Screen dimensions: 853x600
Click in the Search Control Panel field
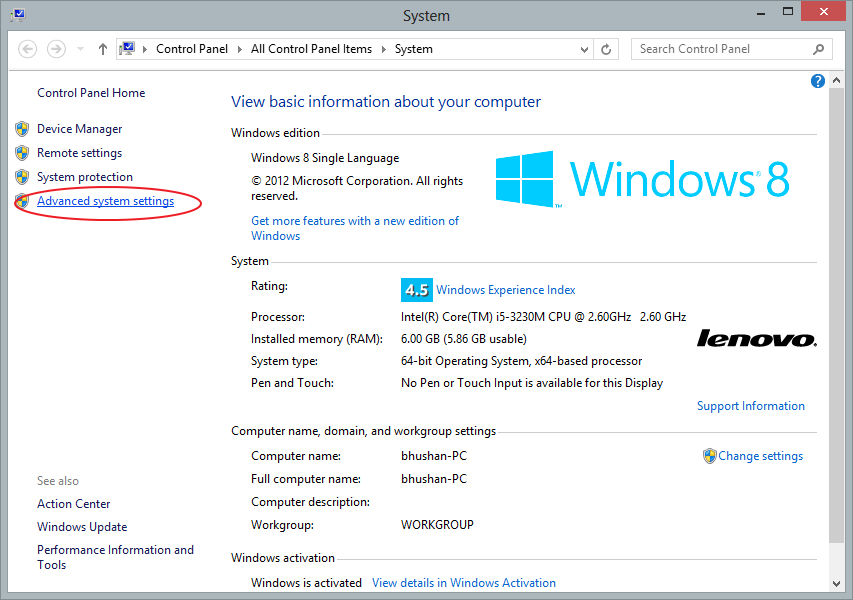(x=720, y=49)
